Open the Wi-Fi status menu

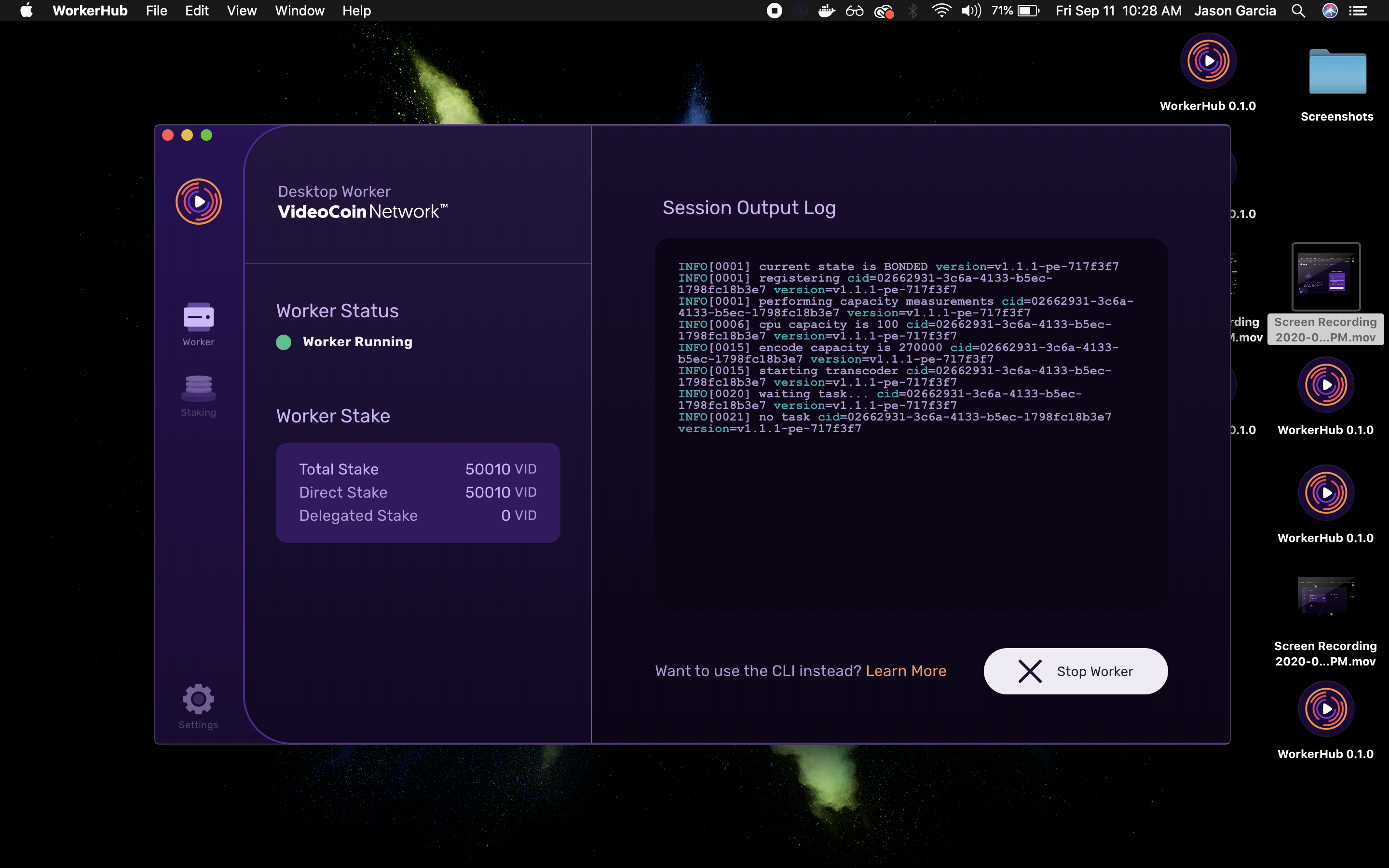click(941, 10)
